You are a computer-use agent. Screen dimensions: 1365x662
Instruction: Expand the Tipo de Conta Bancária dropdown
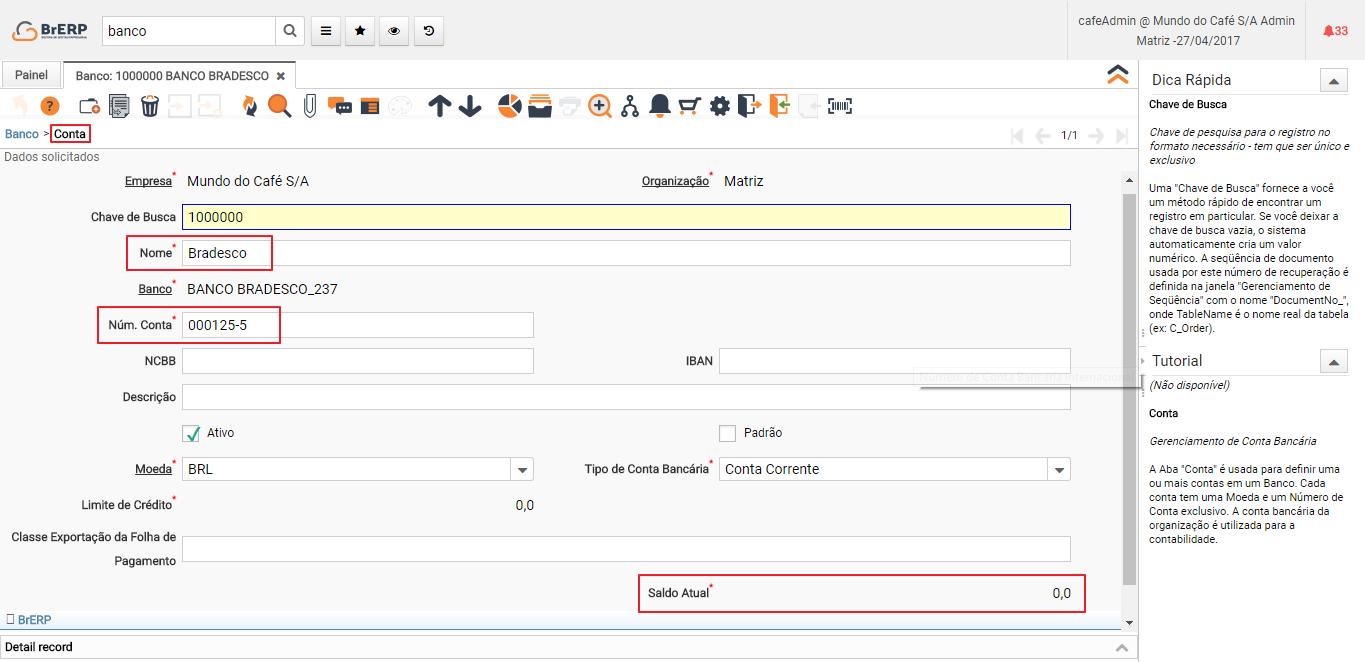[x=1059, y=469]
